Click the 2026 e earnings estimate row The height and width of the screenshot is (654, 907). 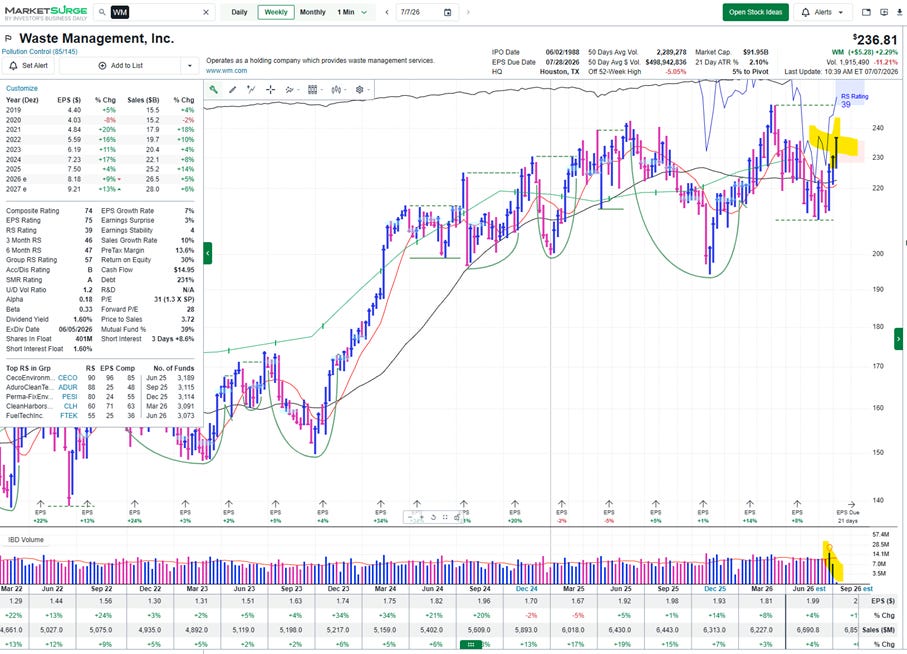pyautogui.click(x=100, y=179)
